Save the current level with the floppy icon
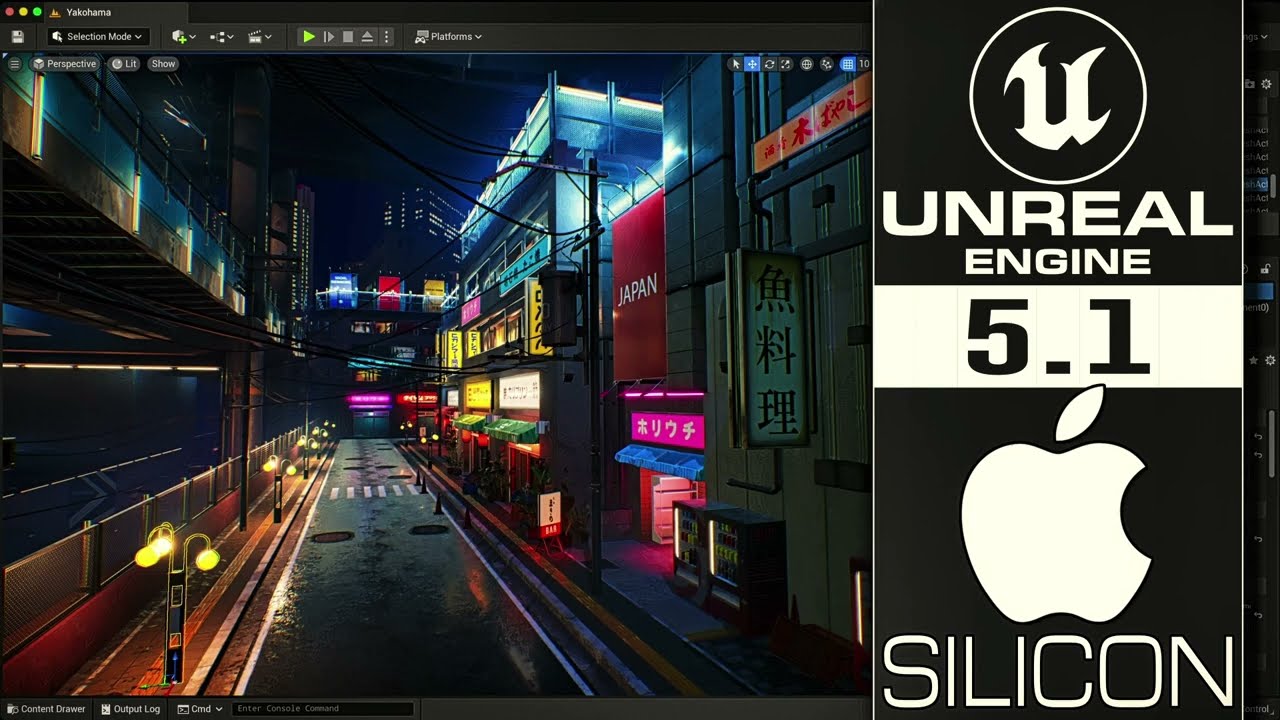 coord(18,37)
